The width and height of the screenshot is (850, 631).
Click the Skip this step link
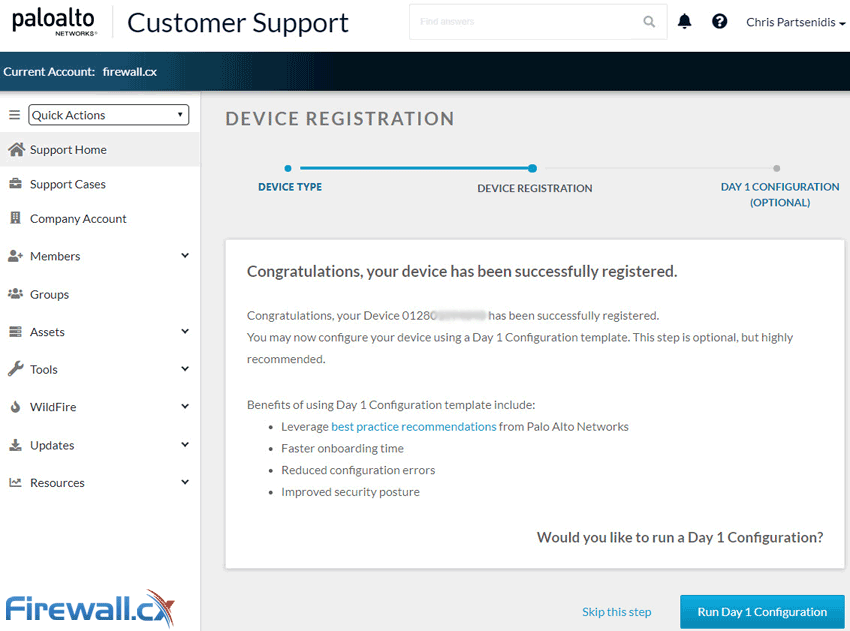click(x=616, y=612)
